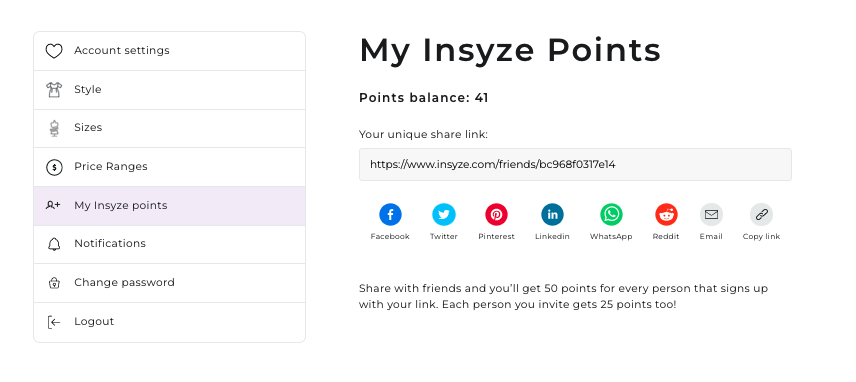The height and width of the screenshot is (382, 856).
Task: Share link using Twitter icon
Action: click(x=444, y=214)
